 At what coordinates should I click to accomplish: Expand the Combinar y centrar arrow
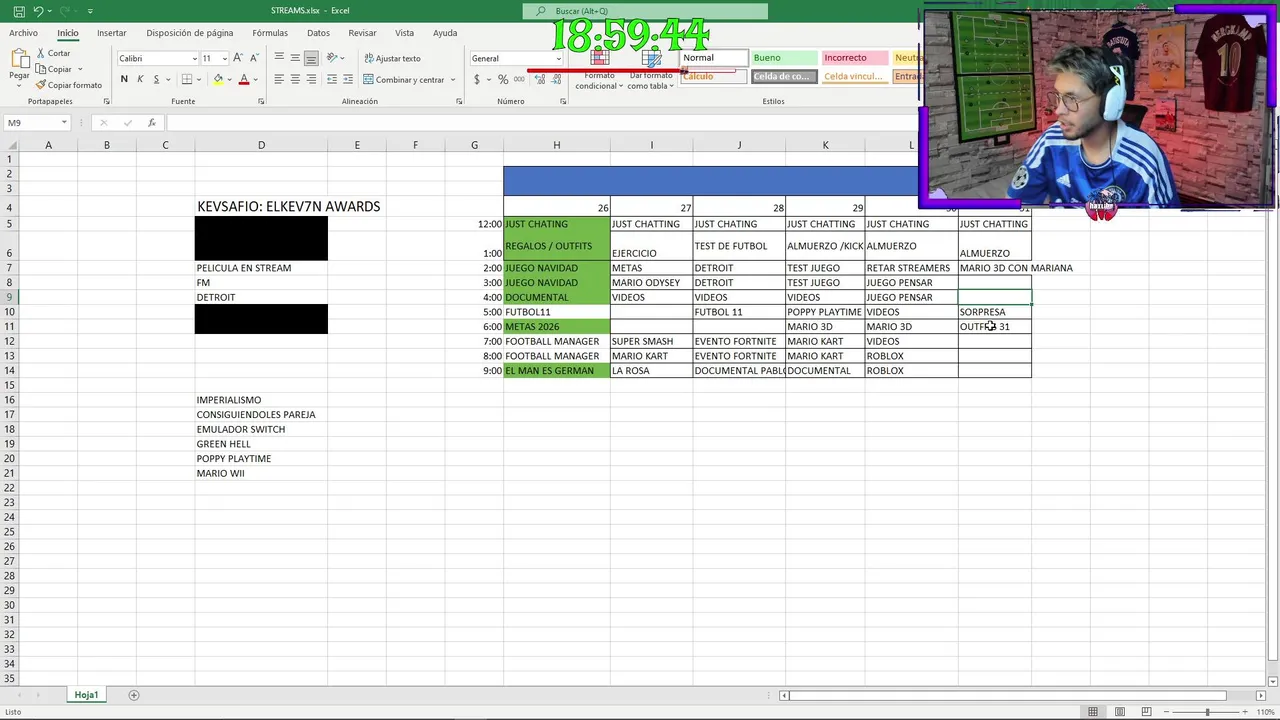453,80
